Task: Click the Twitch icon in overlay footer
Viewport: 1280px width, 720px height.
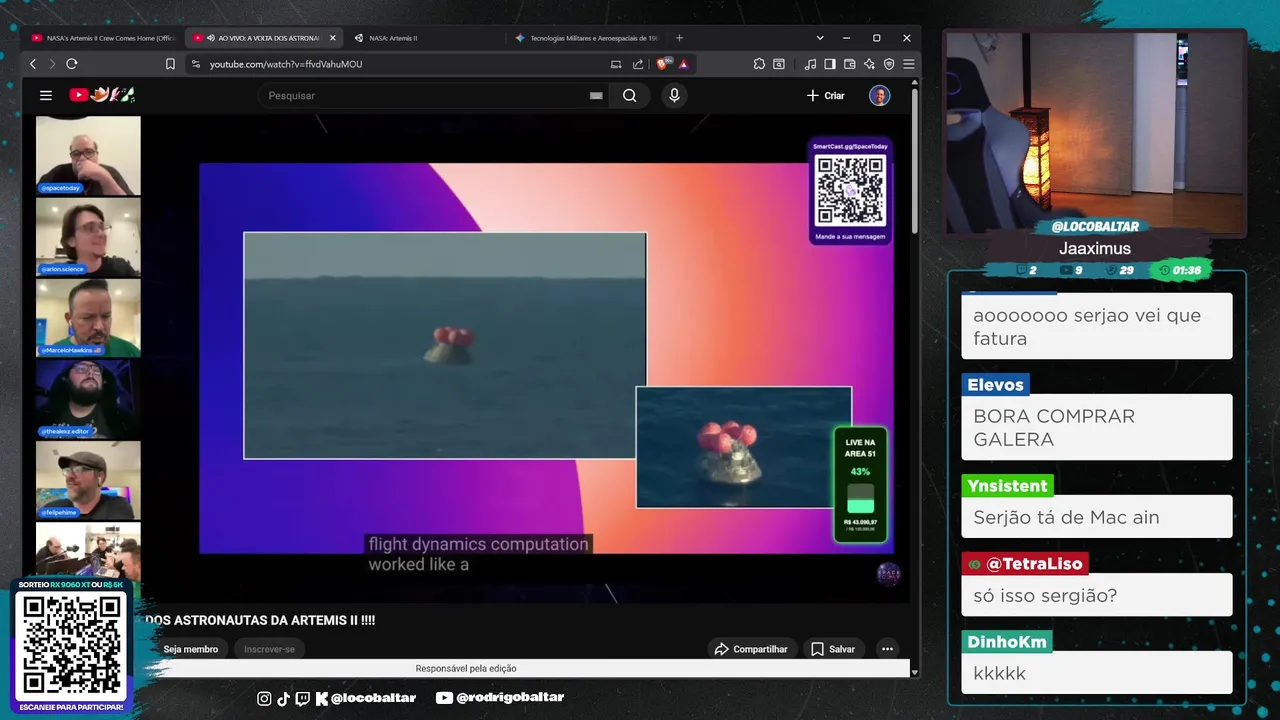Action: click(x=303, y=698)
